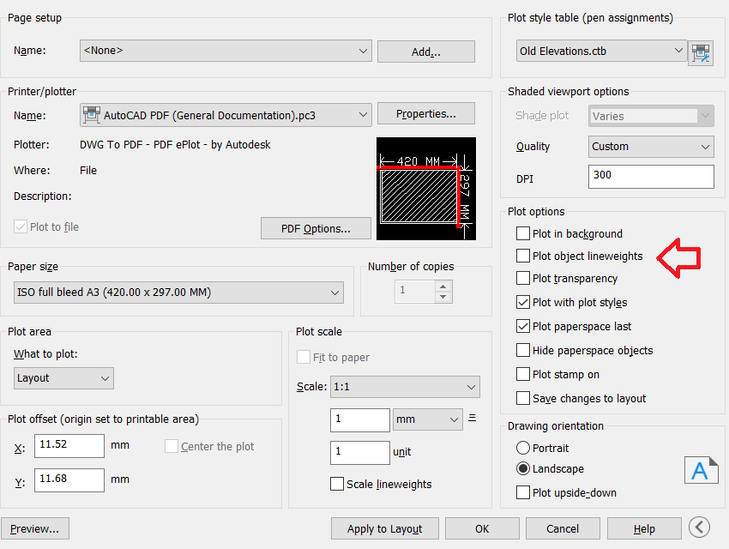Viewport: 729px width, 549px height.
Task: Open the plot style table editor icon
Action: click(x=701, y=53)
